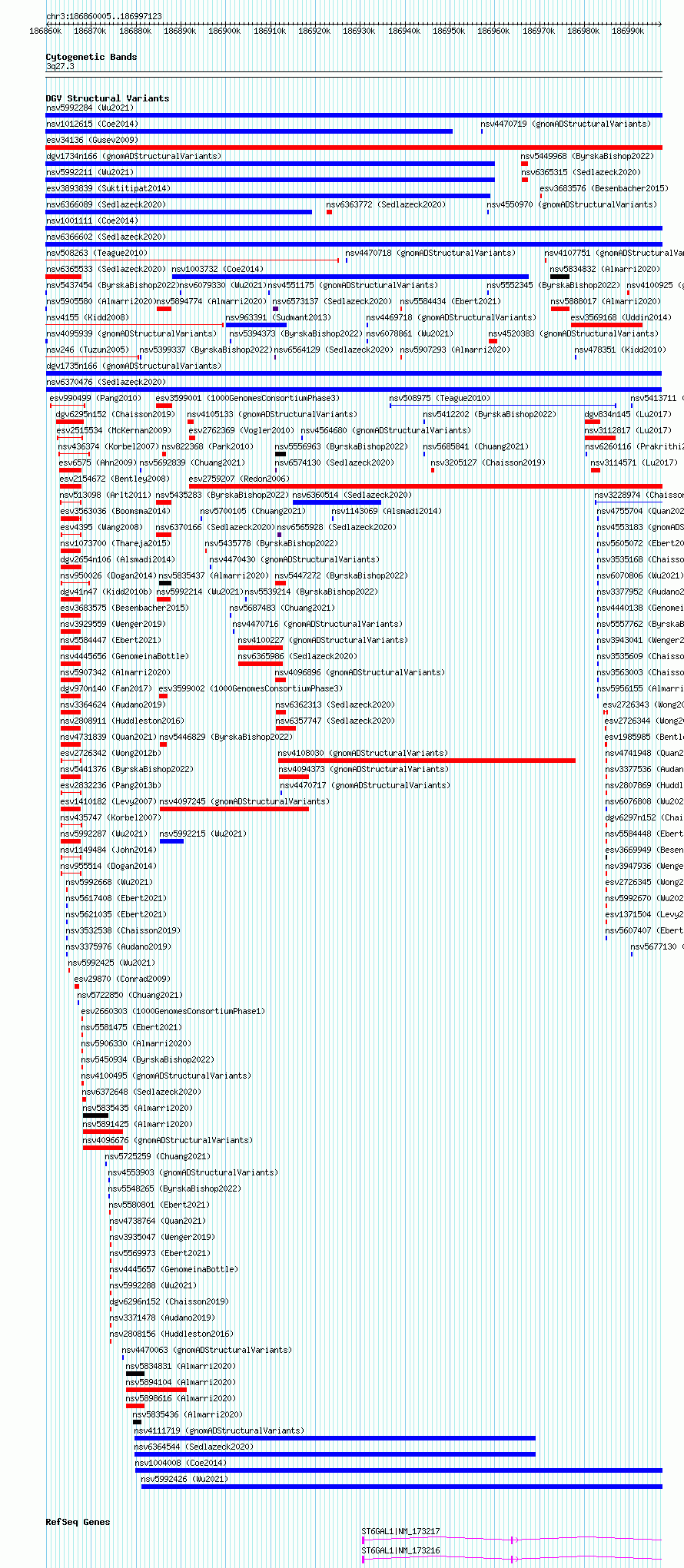This screenshot has width=684, height=1568.
Task: Click red bar under nsv4096676 gnomAD variant
Action: point(103,1148)
